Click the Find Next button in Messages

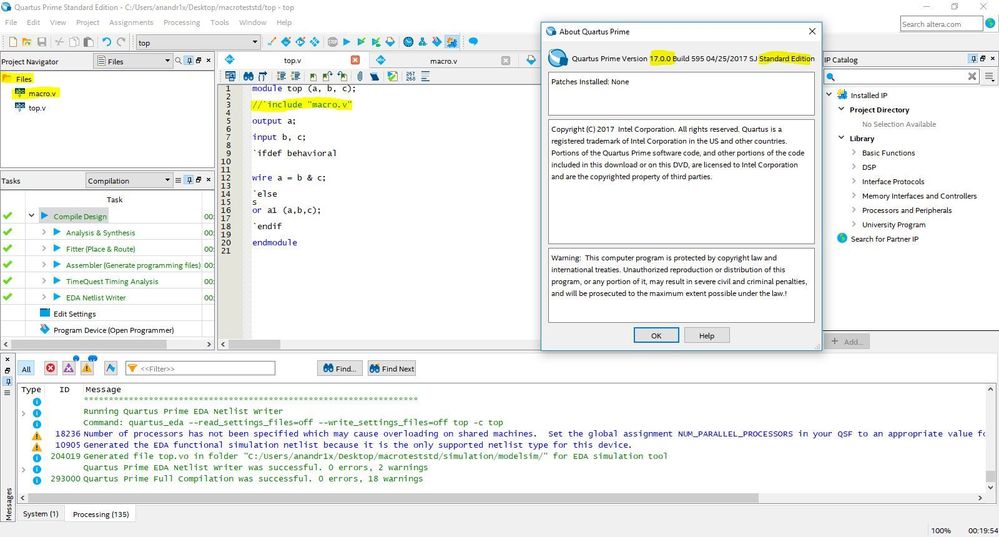point(391,369)
